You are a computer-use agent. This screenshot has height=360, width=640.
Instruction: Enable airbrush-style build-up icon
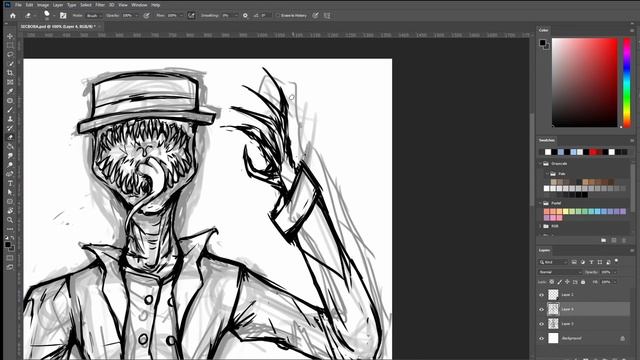coord(191,16)
